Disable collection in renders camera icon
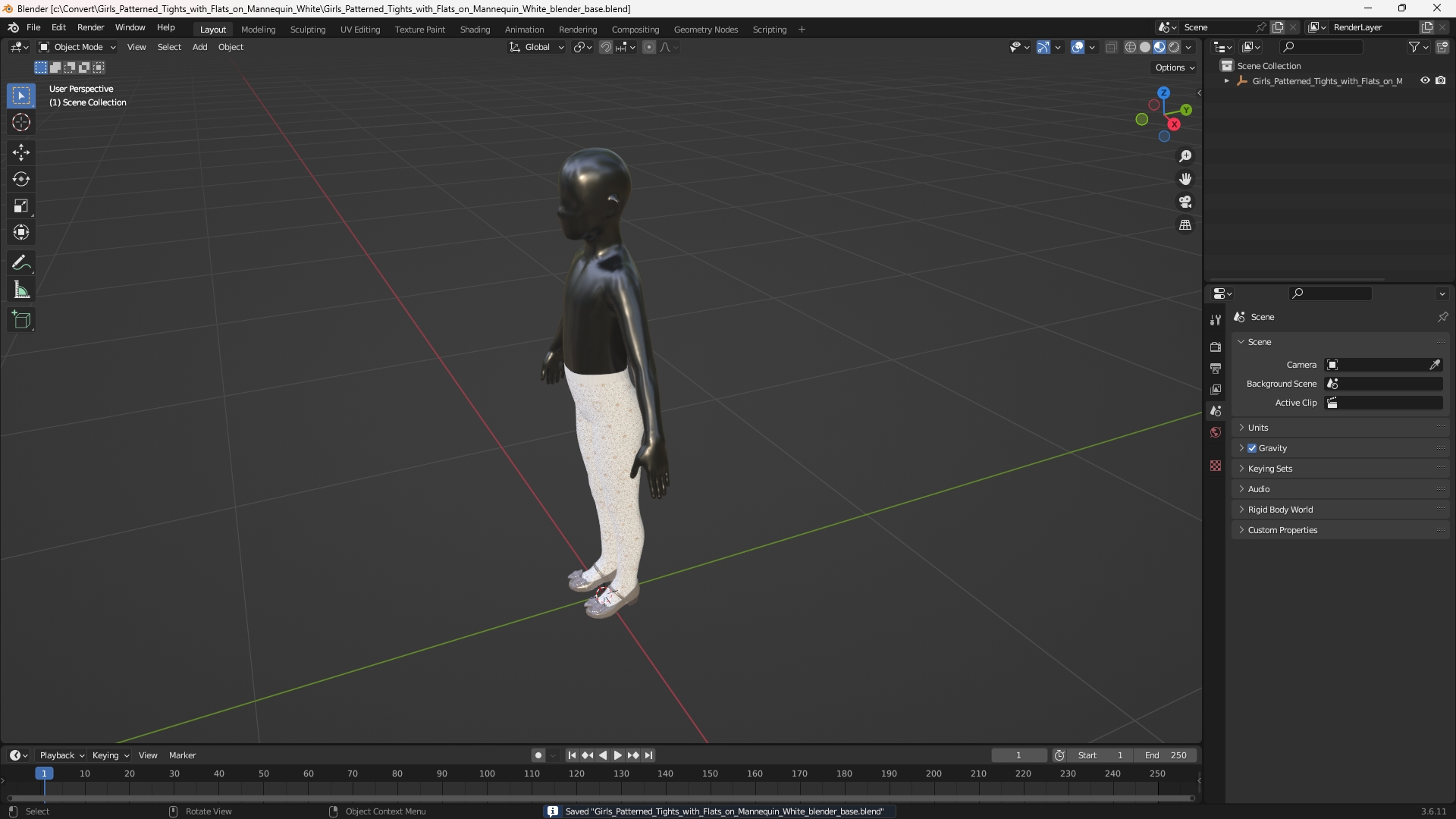This screenshot has height=819, width=1456. (x=1441, y=80)
